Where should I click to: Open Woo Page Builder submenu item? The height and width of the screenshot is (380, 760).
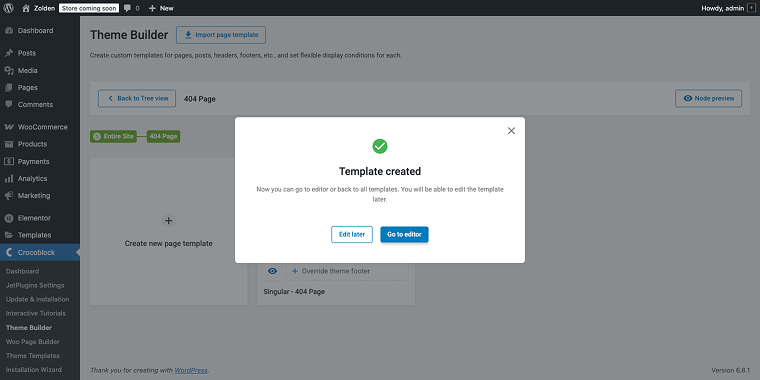point(32,342)
